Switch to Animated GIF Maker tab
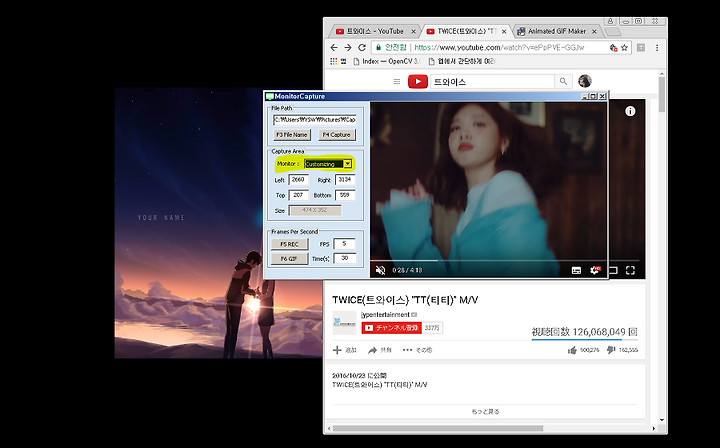720x448 pixels. click(557, 31)
